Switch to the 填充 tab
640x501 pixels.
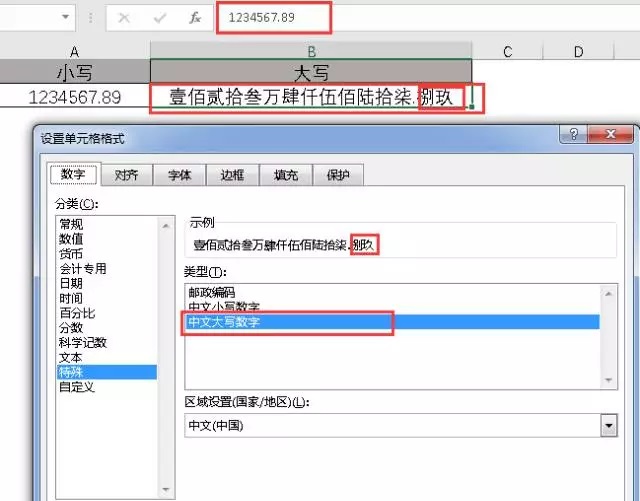(286, 175)
